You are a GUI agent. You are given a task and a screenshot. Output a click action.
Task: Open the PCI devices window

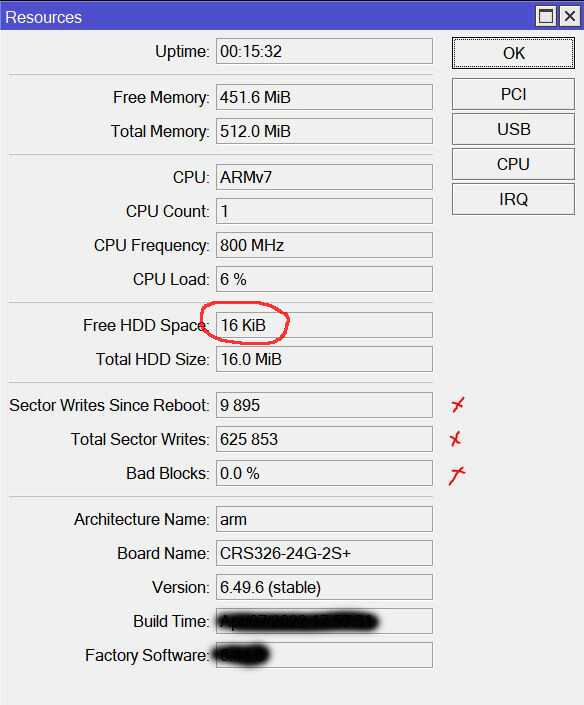coord(513,94)
